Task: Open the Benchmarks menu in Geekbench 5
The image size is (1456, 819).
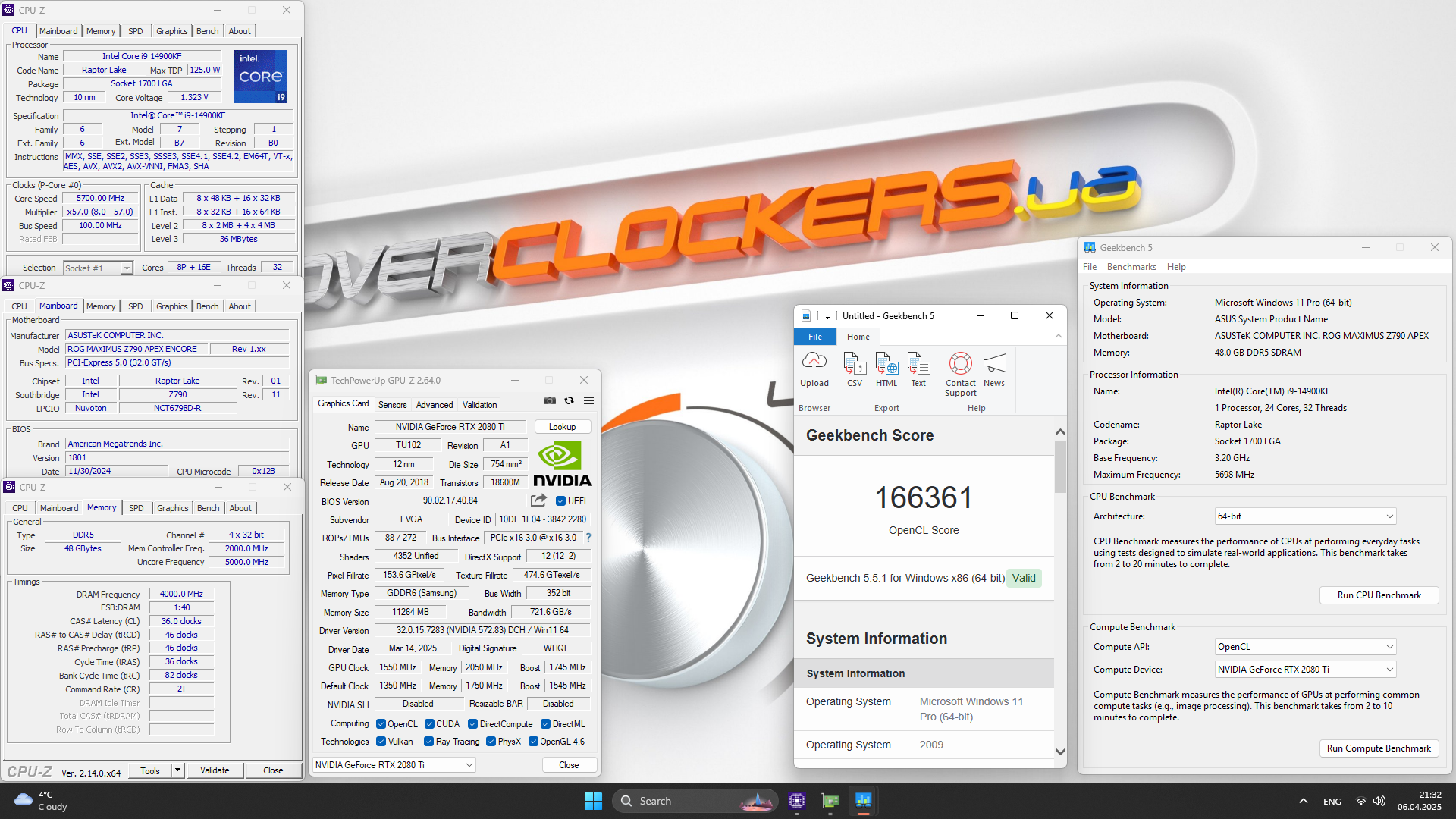Action: (1131, 267)
